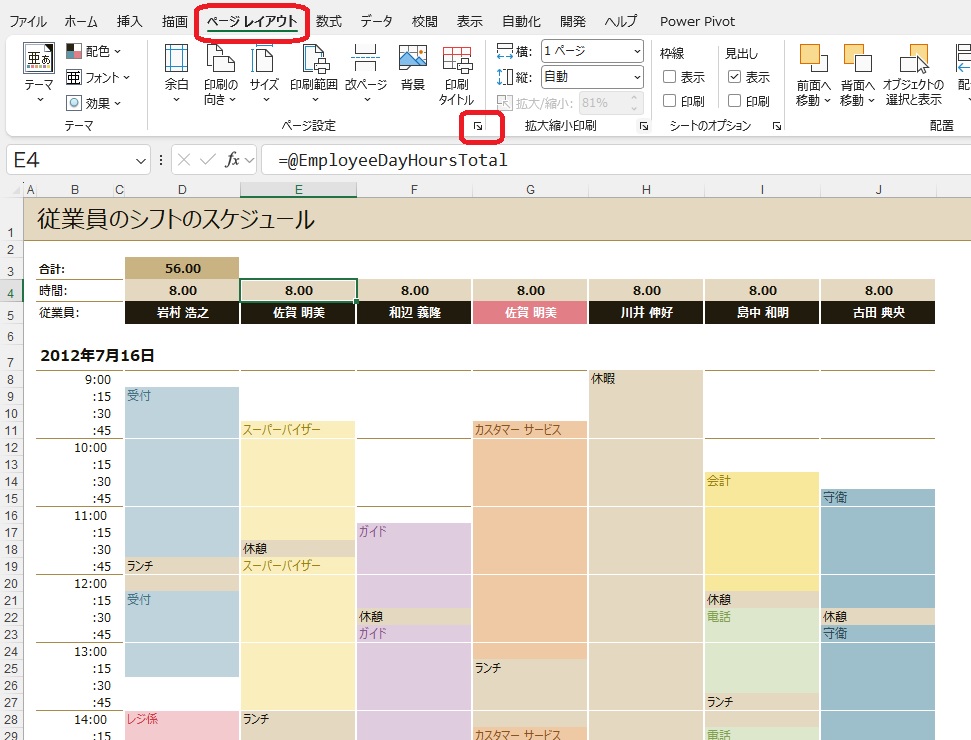Enable 枠線 印刷 gridlines print checkbox
Image resolution: width=971 pixels, height=740 pixels.
(670, 101)
